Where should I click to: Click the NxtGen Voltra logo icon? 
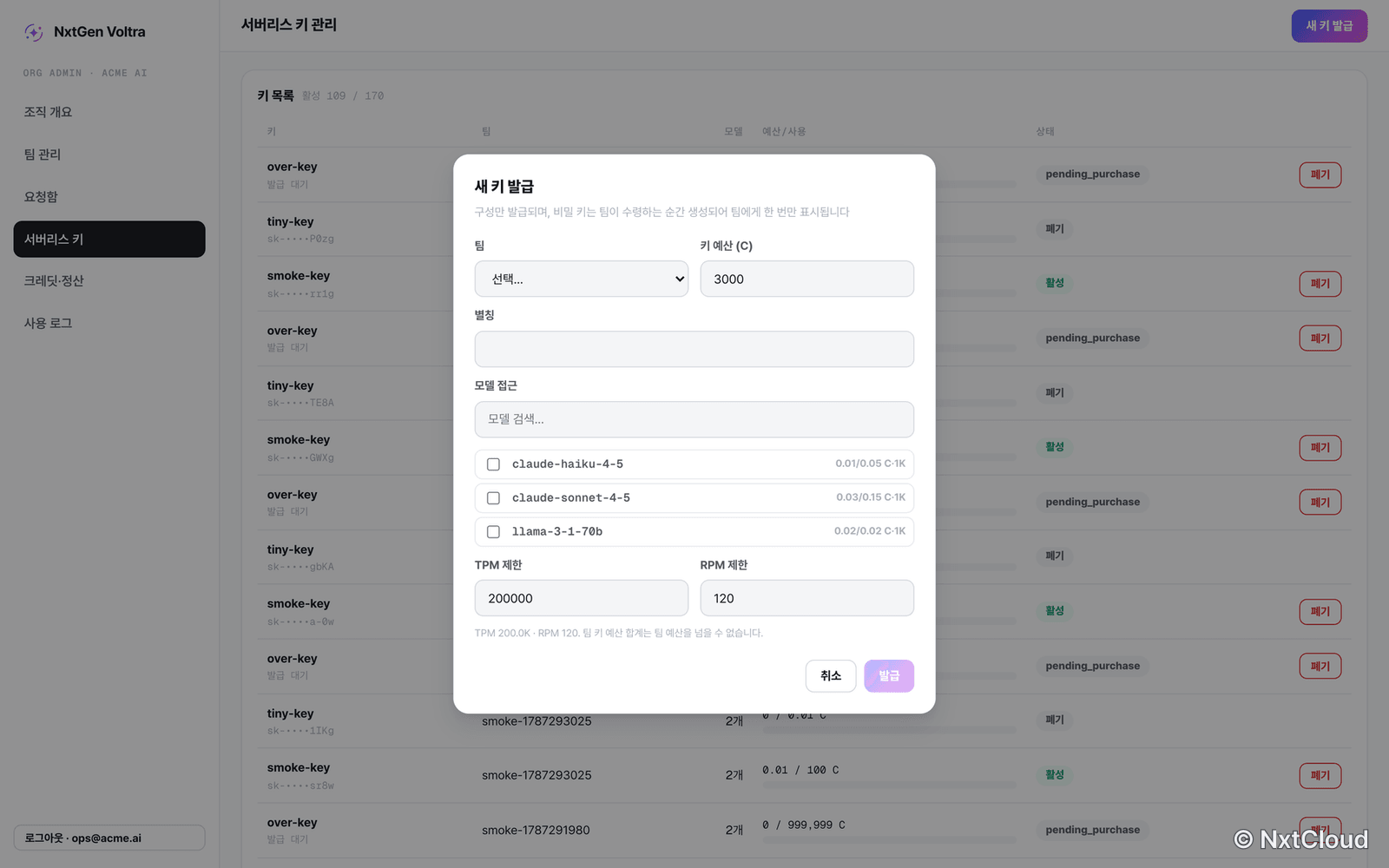tap(34, 32)
